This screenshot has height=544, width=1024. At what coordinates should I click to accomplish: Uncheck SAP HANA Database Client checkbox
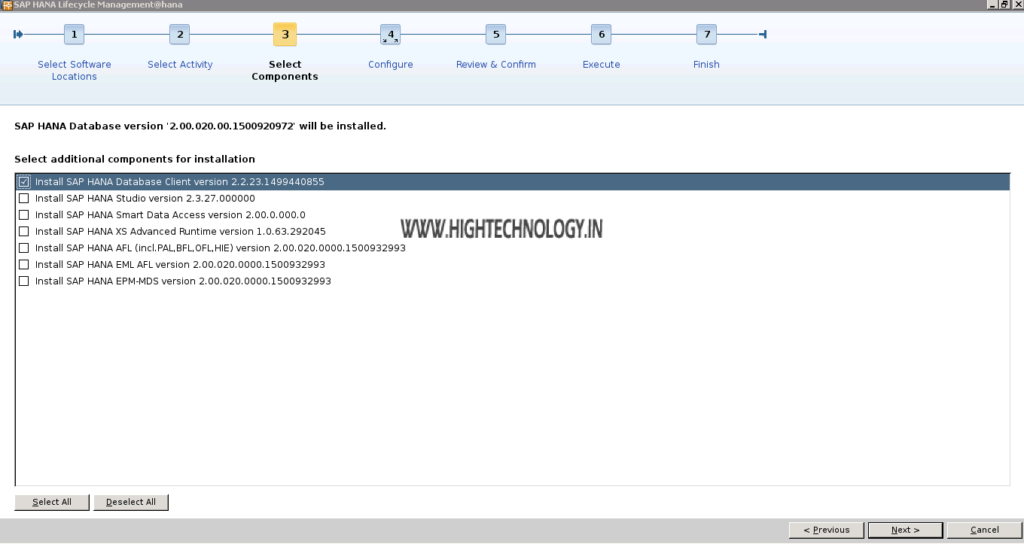pyautogui.click(x=24, y=182)
